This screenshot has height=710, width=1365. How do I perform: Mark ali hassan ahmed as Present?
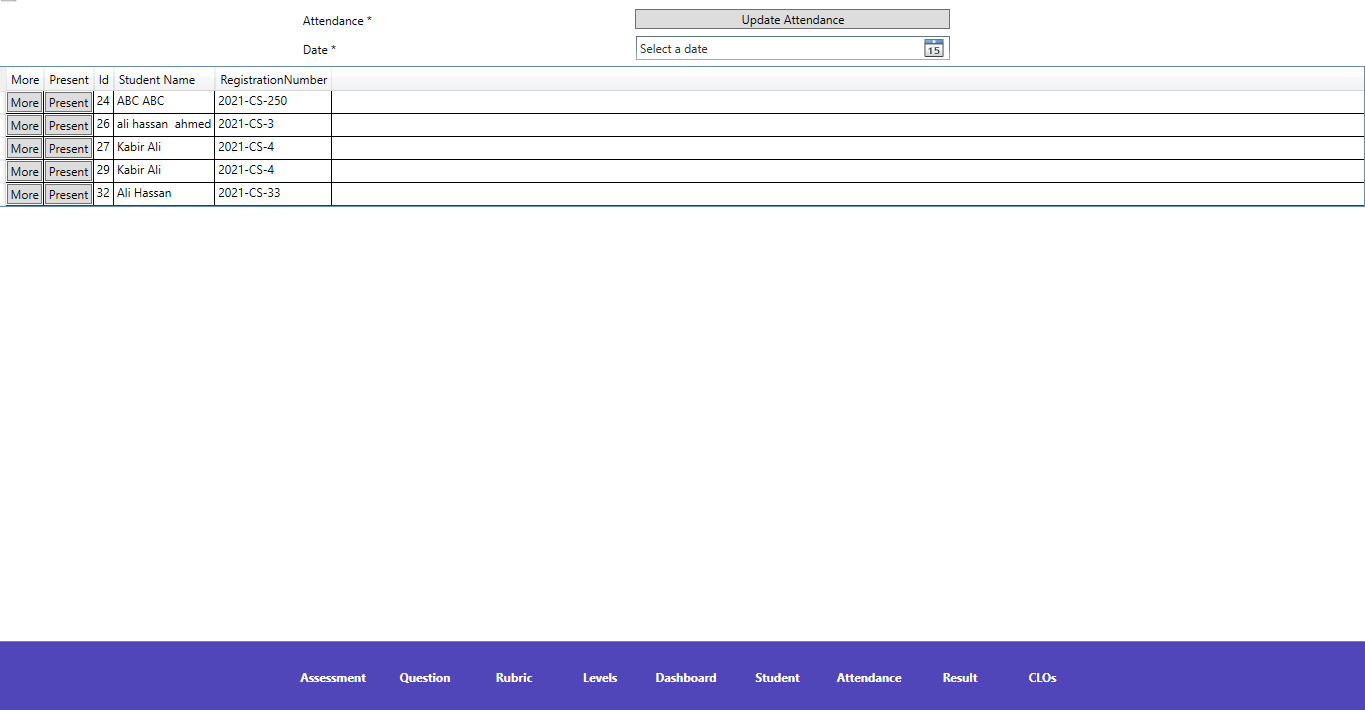[x=68, y=126]
